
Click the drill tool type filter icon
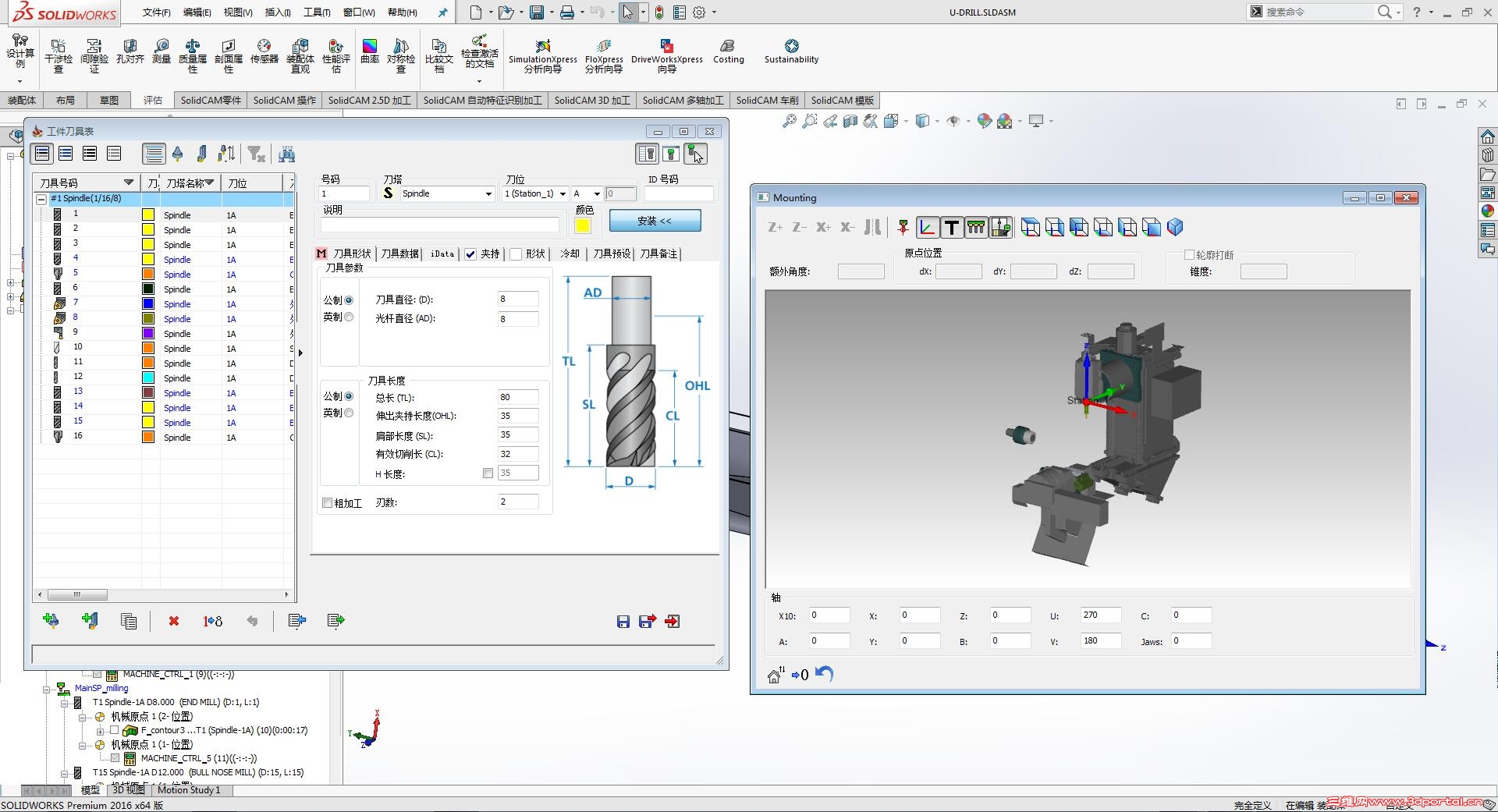tap(178, 154)
